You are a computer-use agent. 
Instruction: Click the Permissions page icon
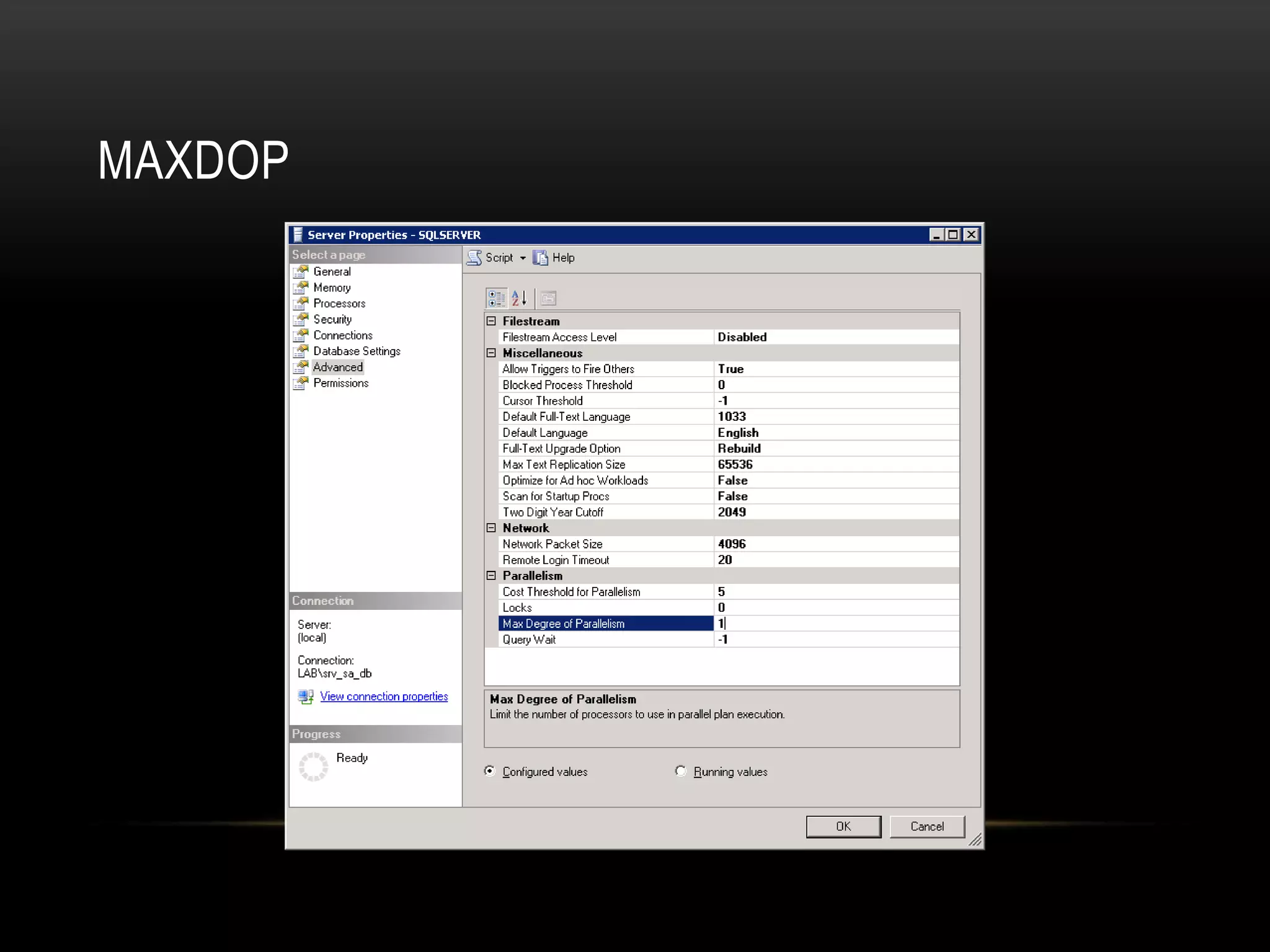tap(301, 383)
